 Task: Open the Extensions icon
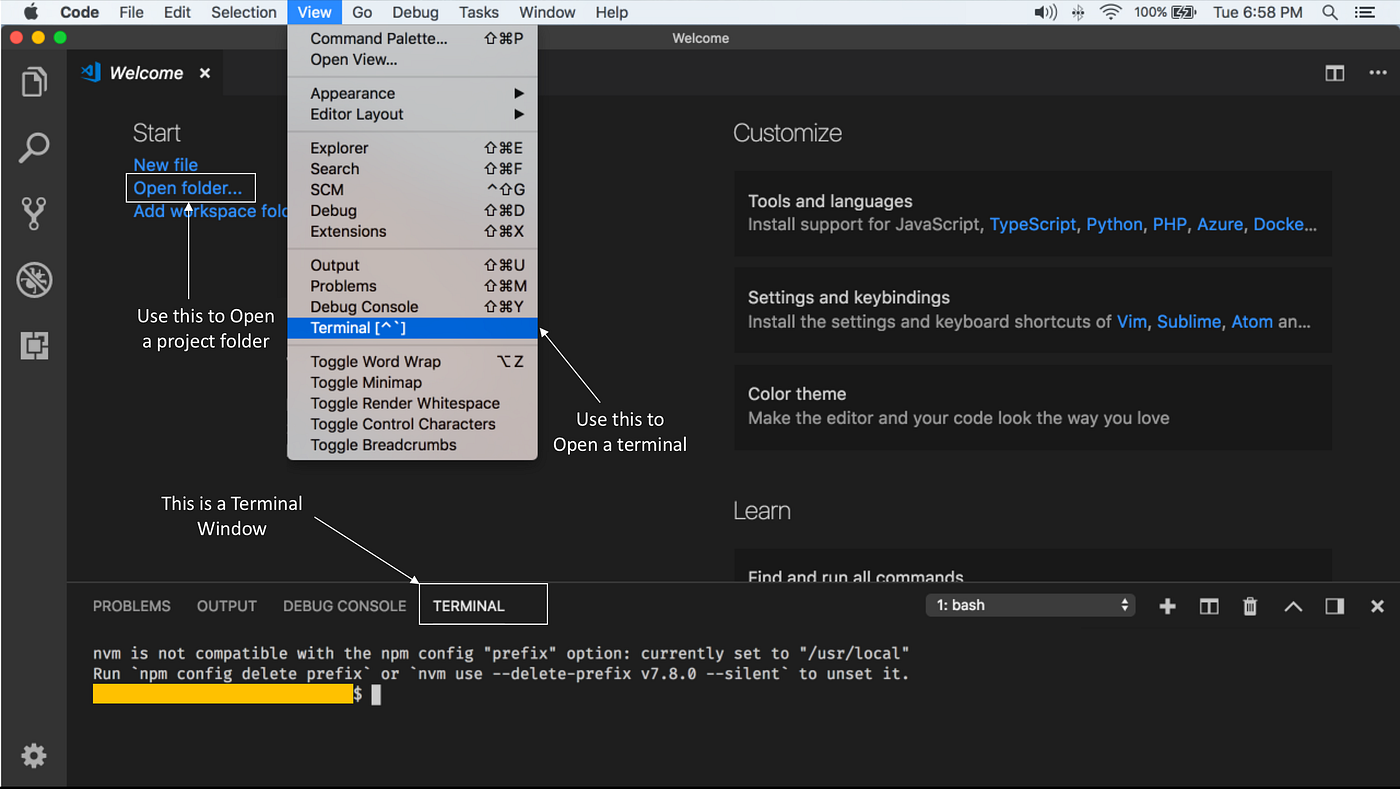click(x=34, y=345)
